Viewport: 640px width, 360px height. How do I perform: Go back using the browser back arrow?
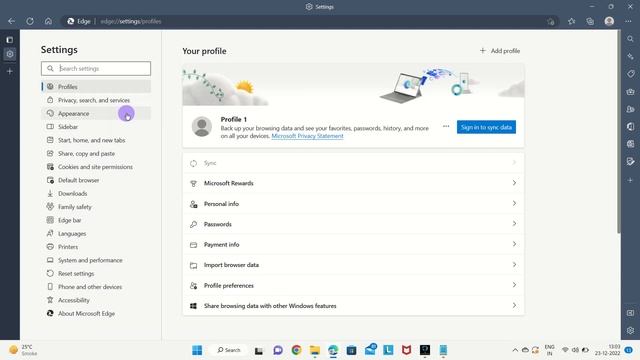(x=11, y=21)
